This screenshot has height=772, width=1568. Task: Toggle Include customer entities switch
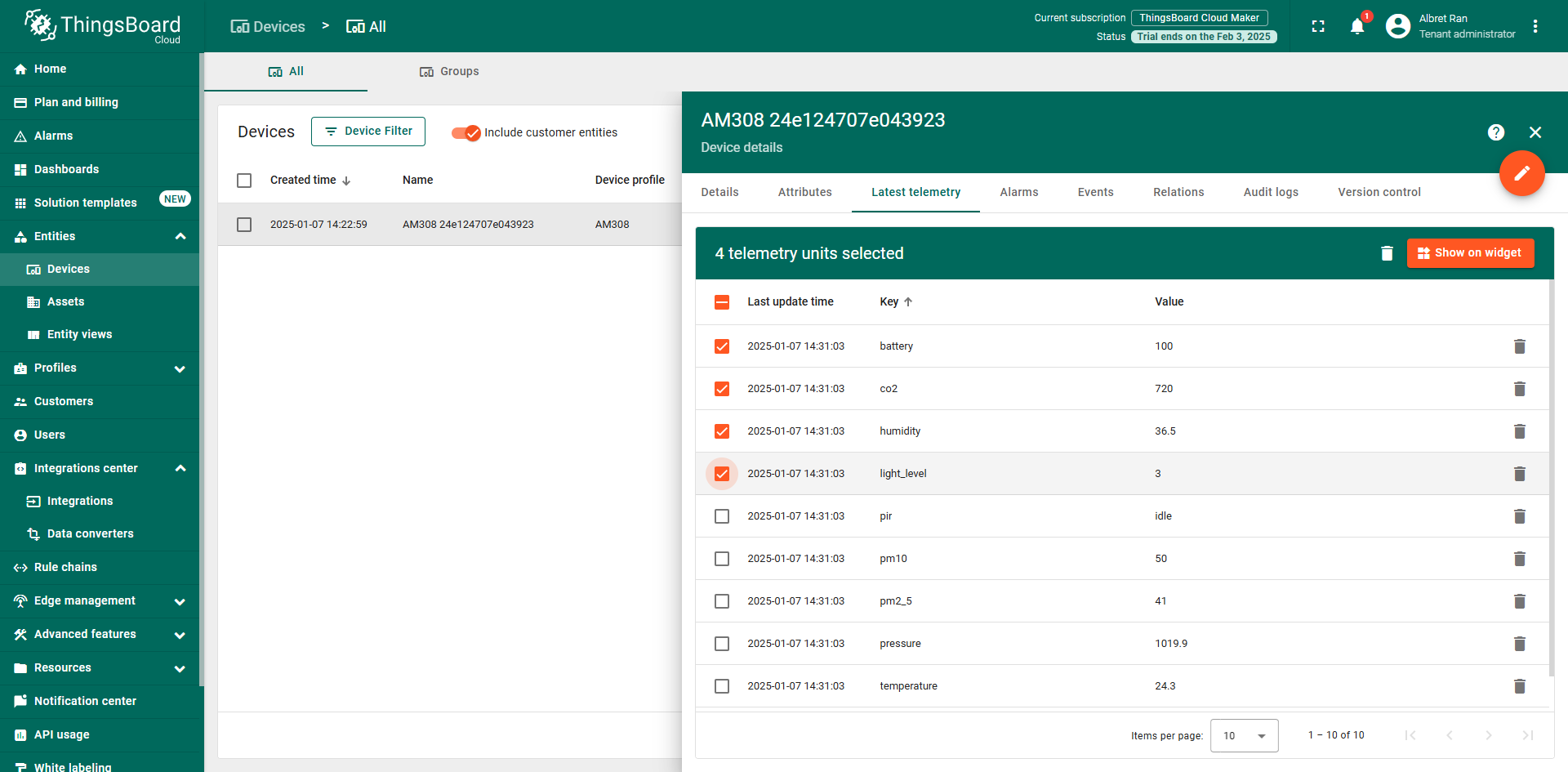click(x=466, y=133)
